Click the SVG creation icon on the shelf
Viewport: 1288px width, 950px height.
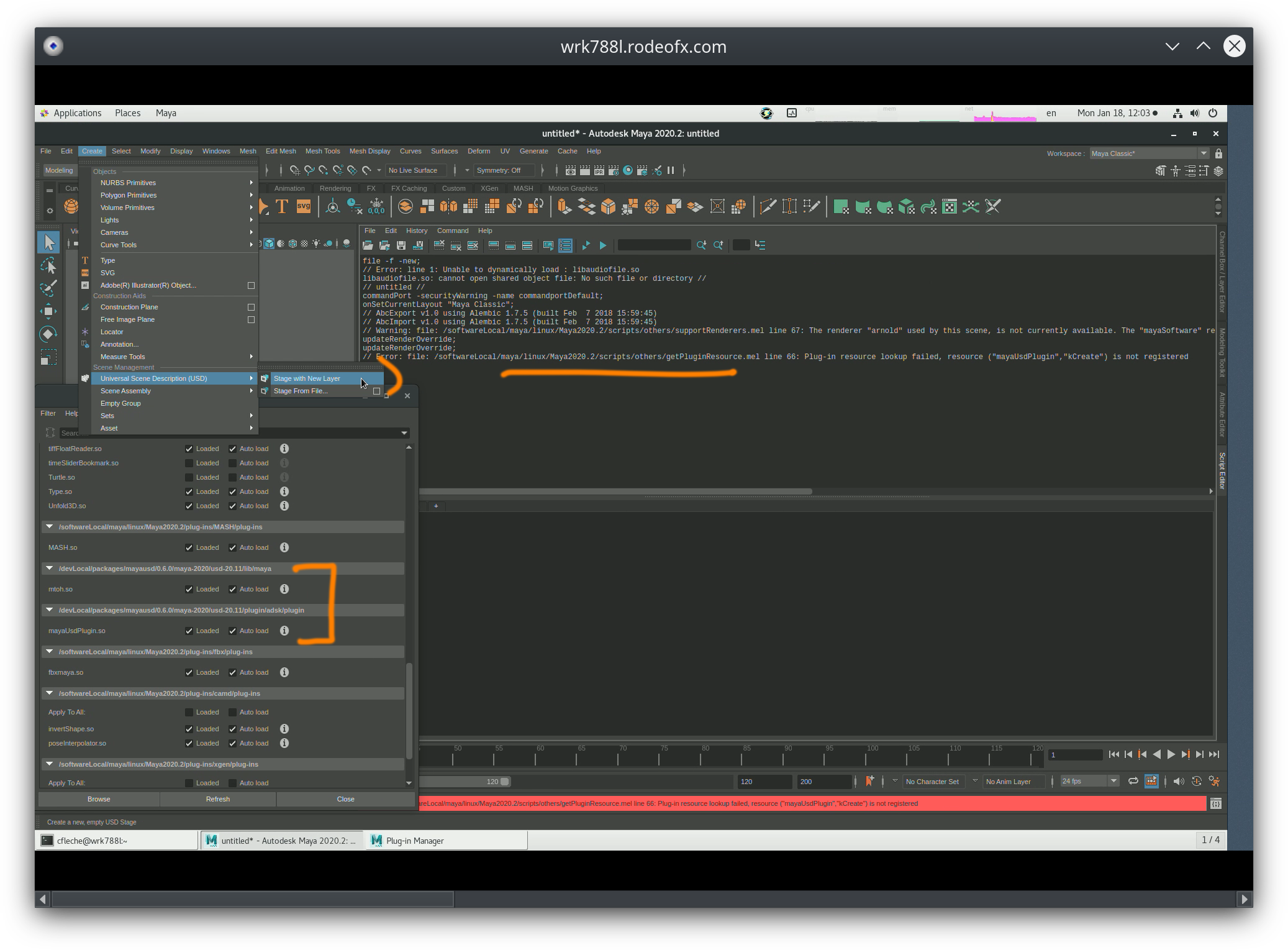(303, 206)
